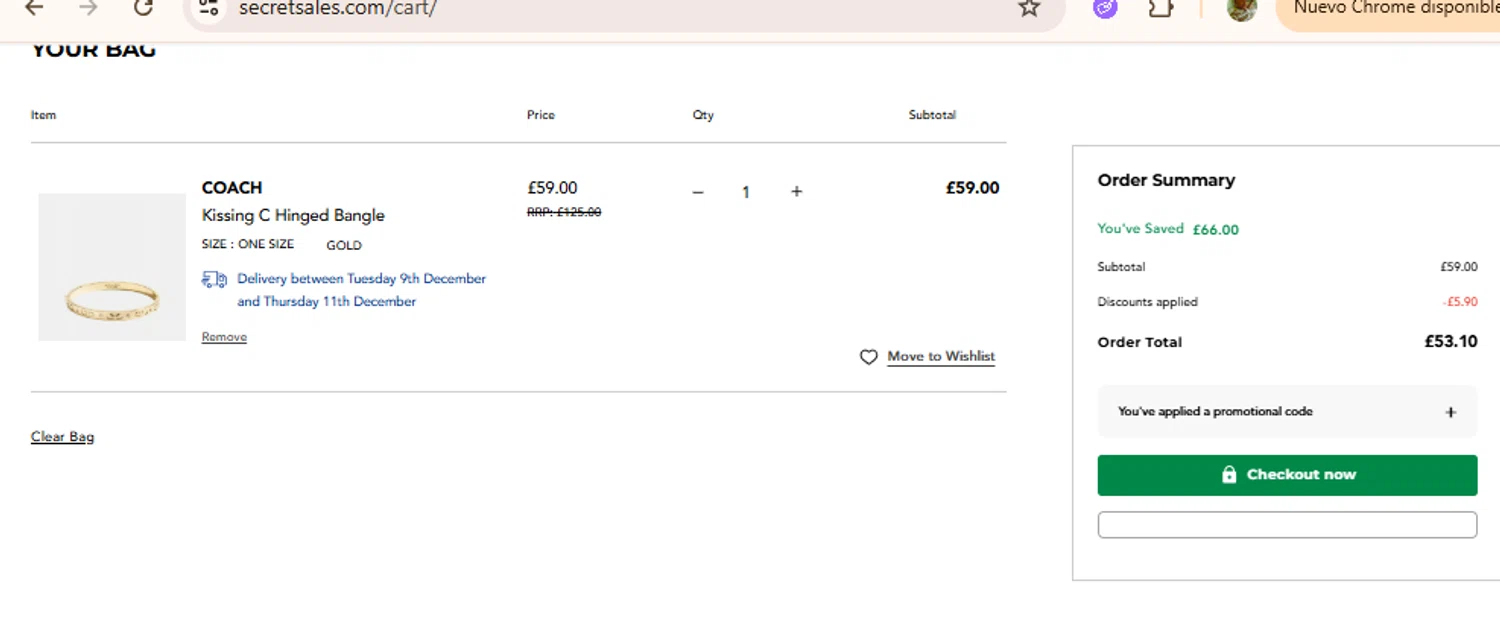The image size is (1500, 626).
Task: Click the secretsales.com address bar
Action: coord(600,8)
